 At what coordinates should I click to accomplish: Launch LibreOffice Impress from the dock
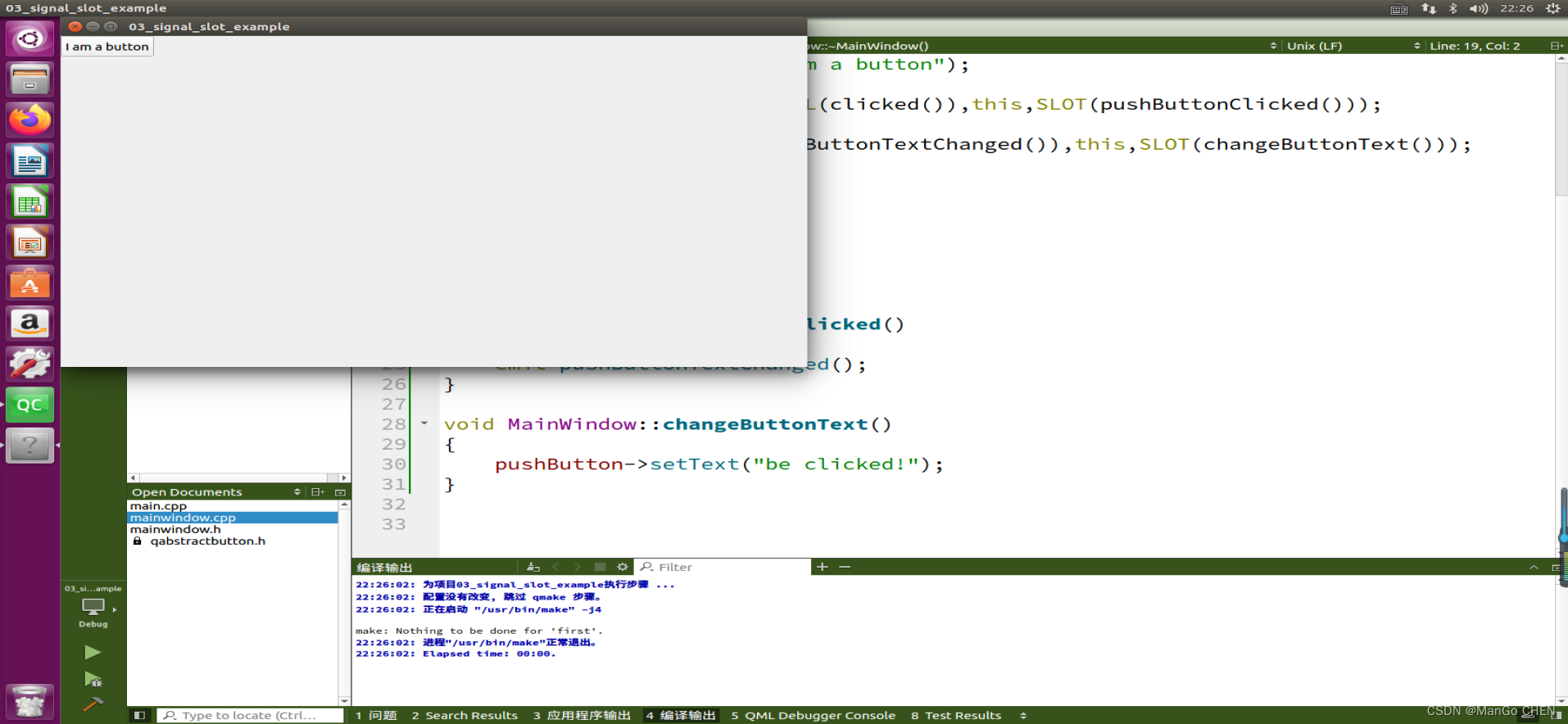pos(29,243)
